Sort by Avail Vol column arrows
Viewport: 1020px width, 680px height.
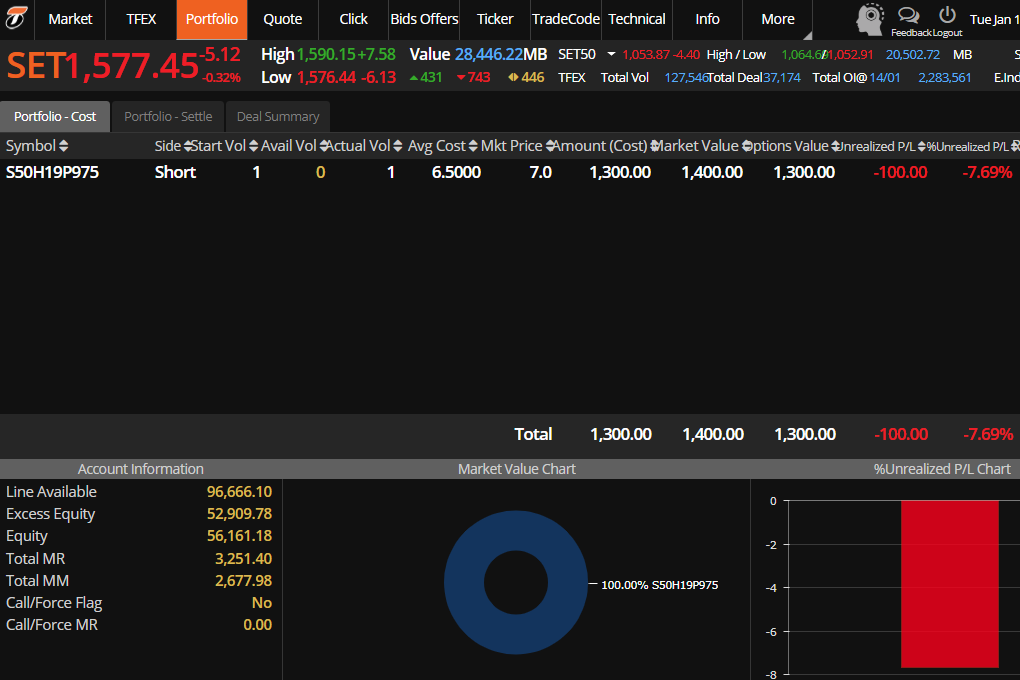(323, 146)
